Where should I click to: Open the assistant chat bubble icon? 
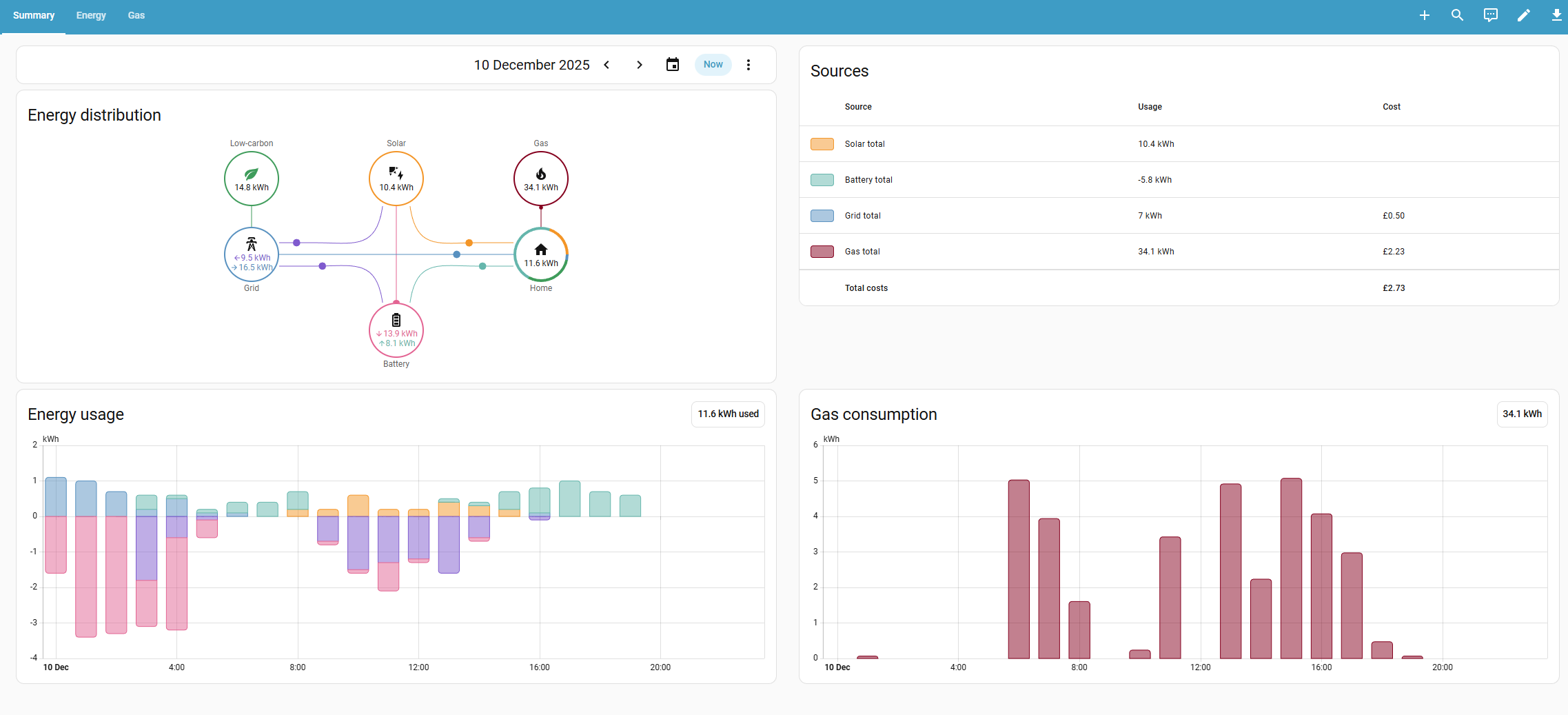click(1490, 15)
